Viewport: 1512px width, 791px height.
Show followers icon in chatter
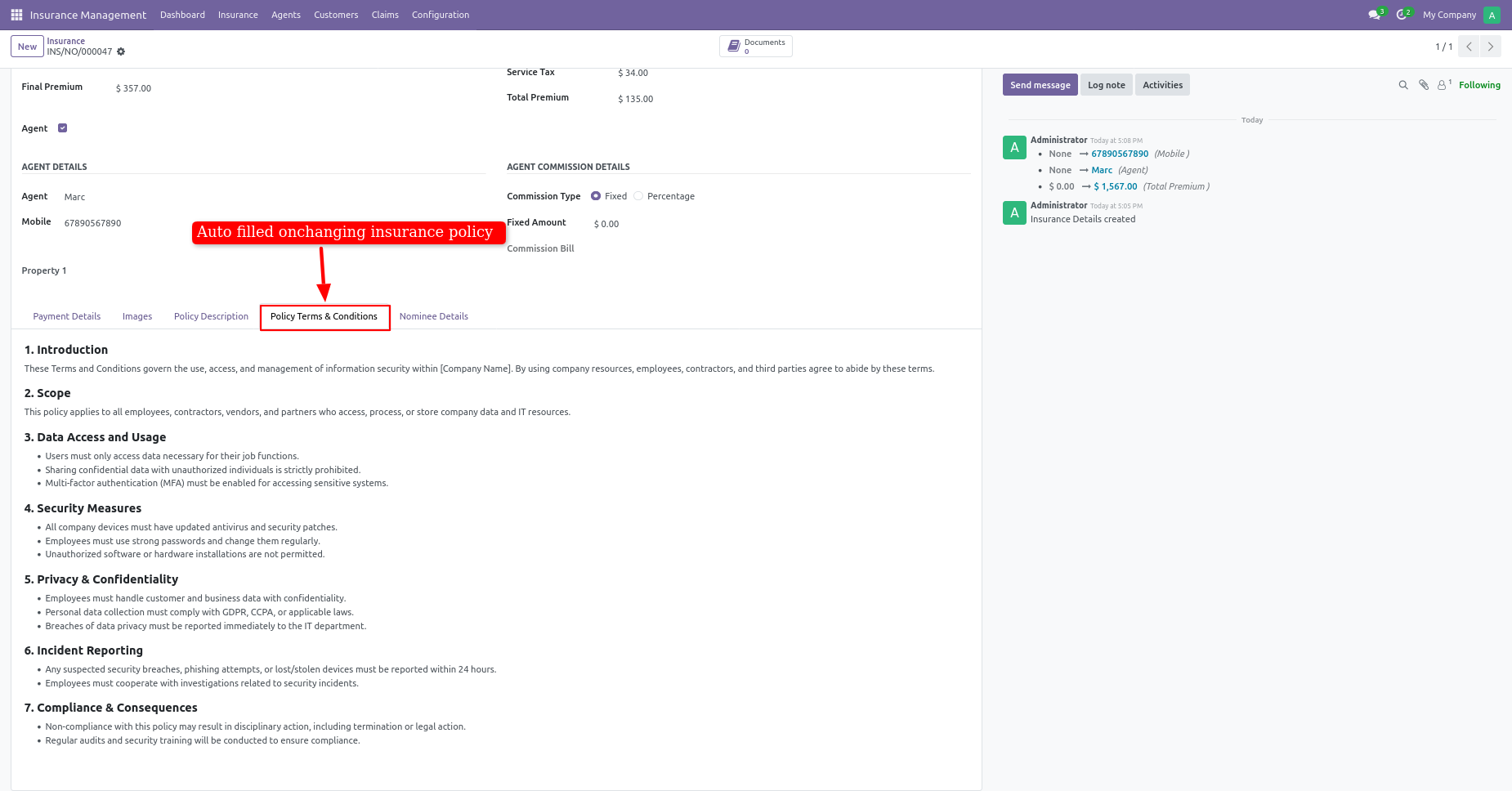[x=1444, y=84]
